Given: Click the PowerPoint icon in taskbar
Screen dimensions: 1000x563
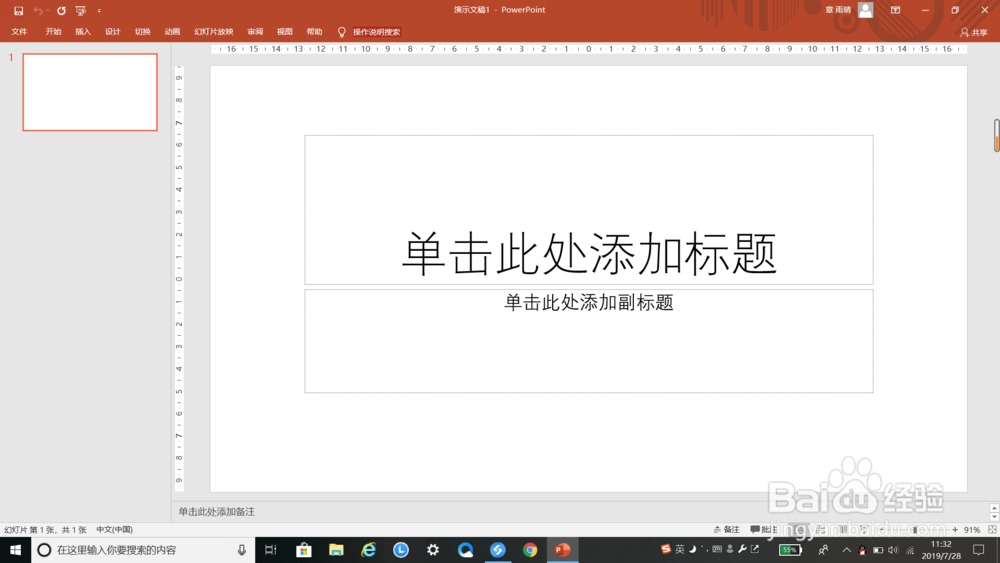Looking at the screenshot, I should coord(562,550).
